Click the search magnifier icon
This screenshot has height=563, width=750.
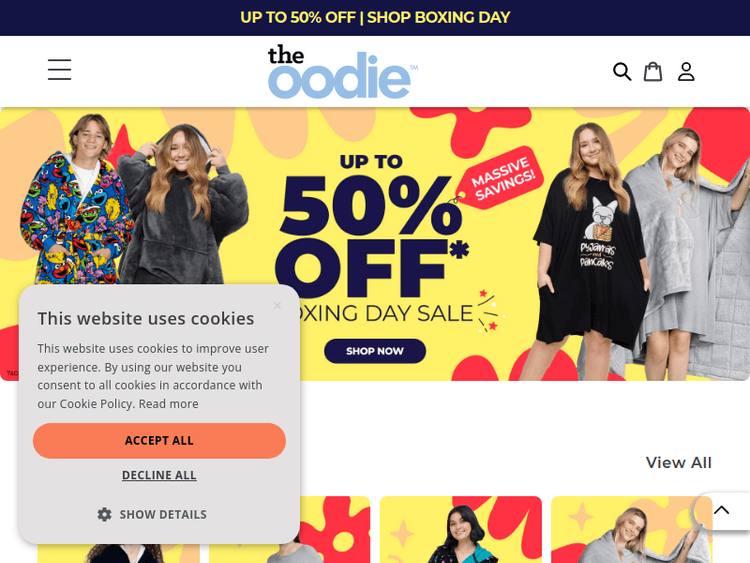[x=622, y=72]
